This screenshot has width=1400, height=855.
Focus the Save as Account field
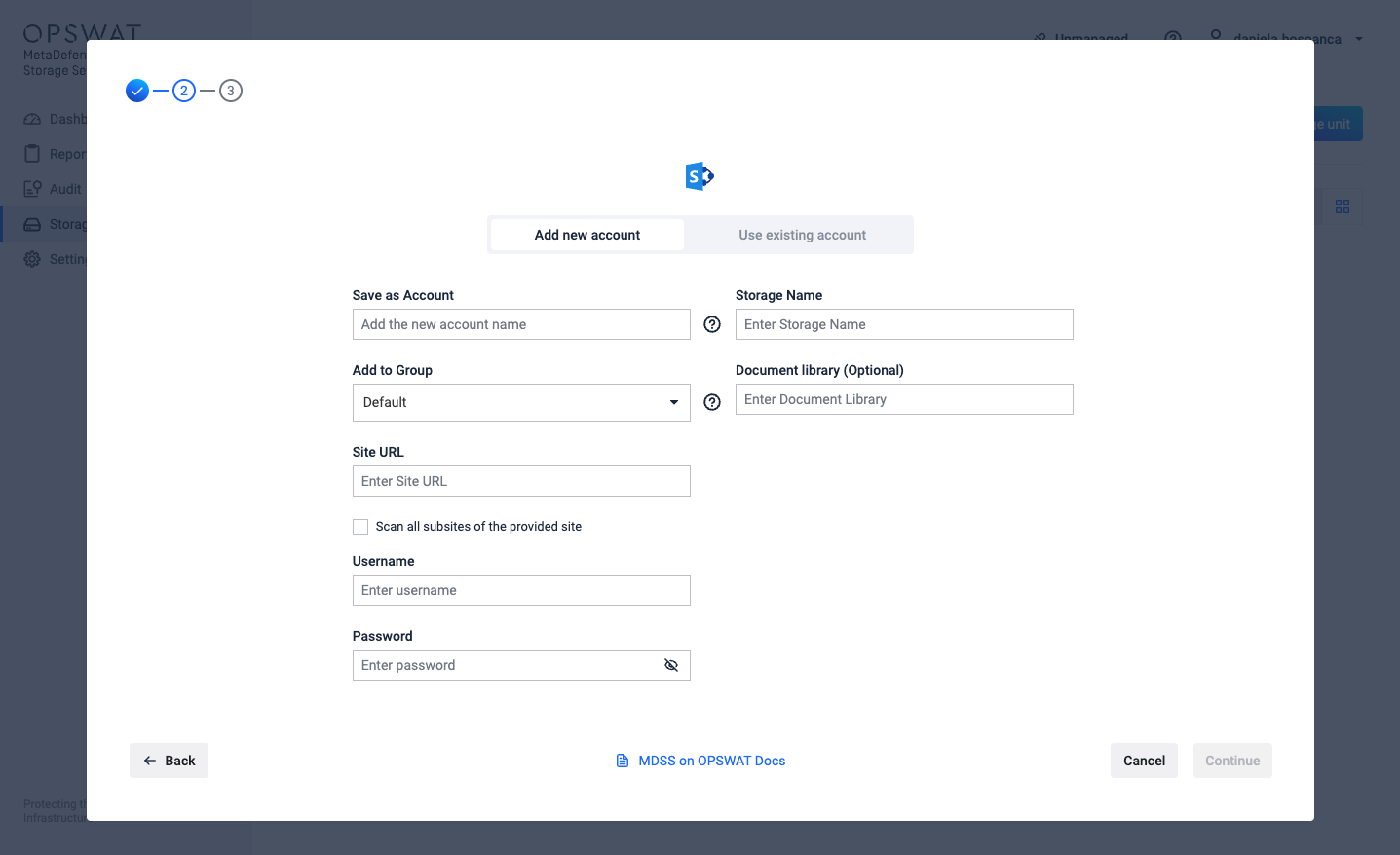(521, 324)
